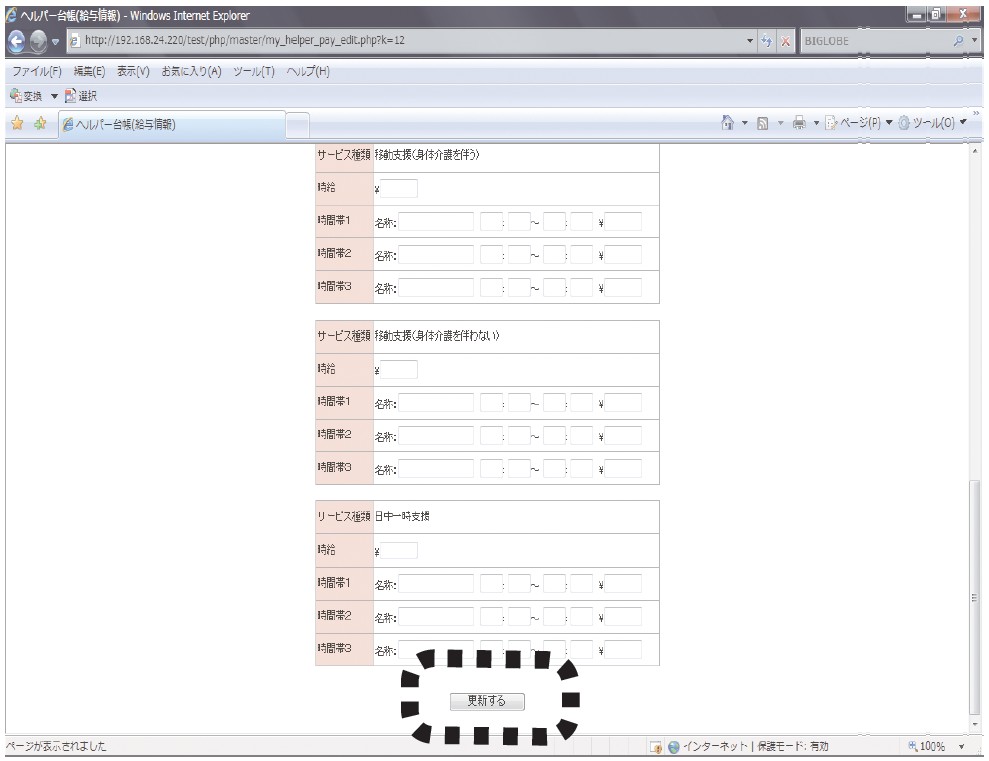
Task: Open the ヘルプ(H) menu
Action: pyautogui.click(x=308, y=71)
